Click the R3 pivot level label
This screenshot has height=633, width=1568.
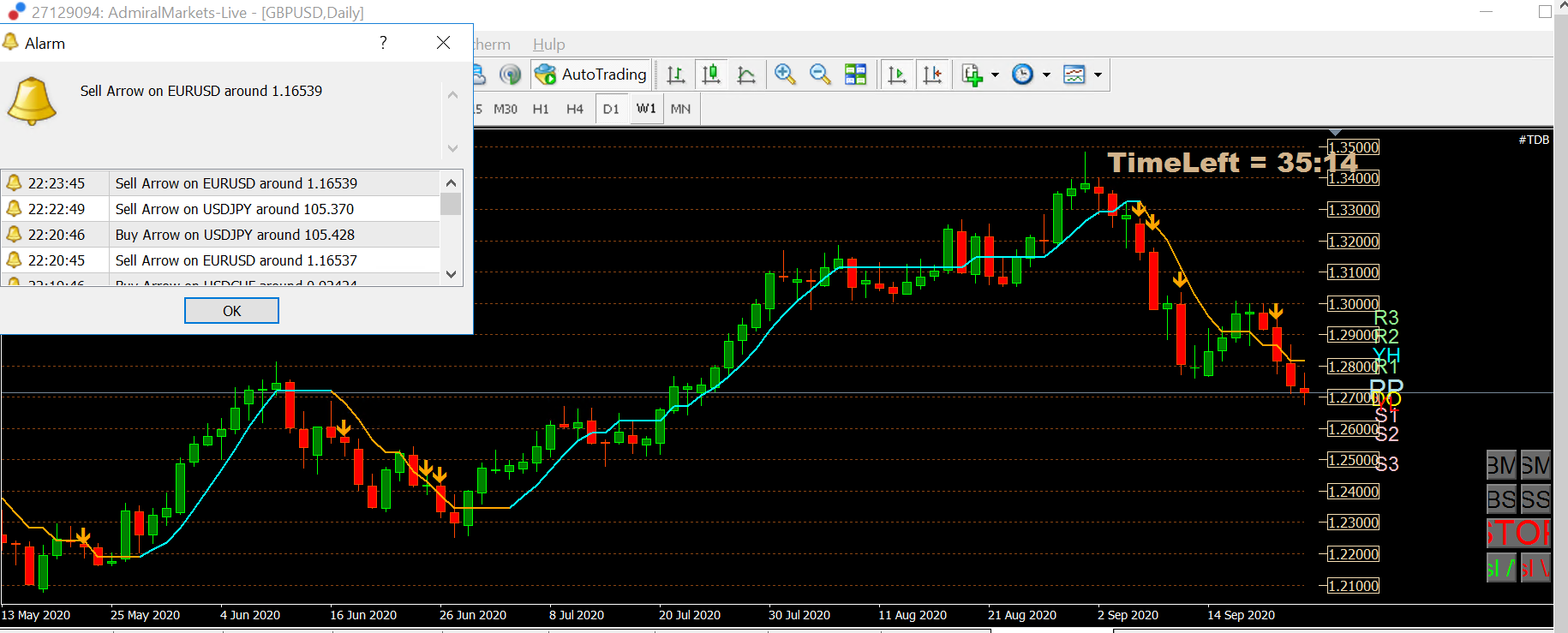click(x=1386, y=318)
